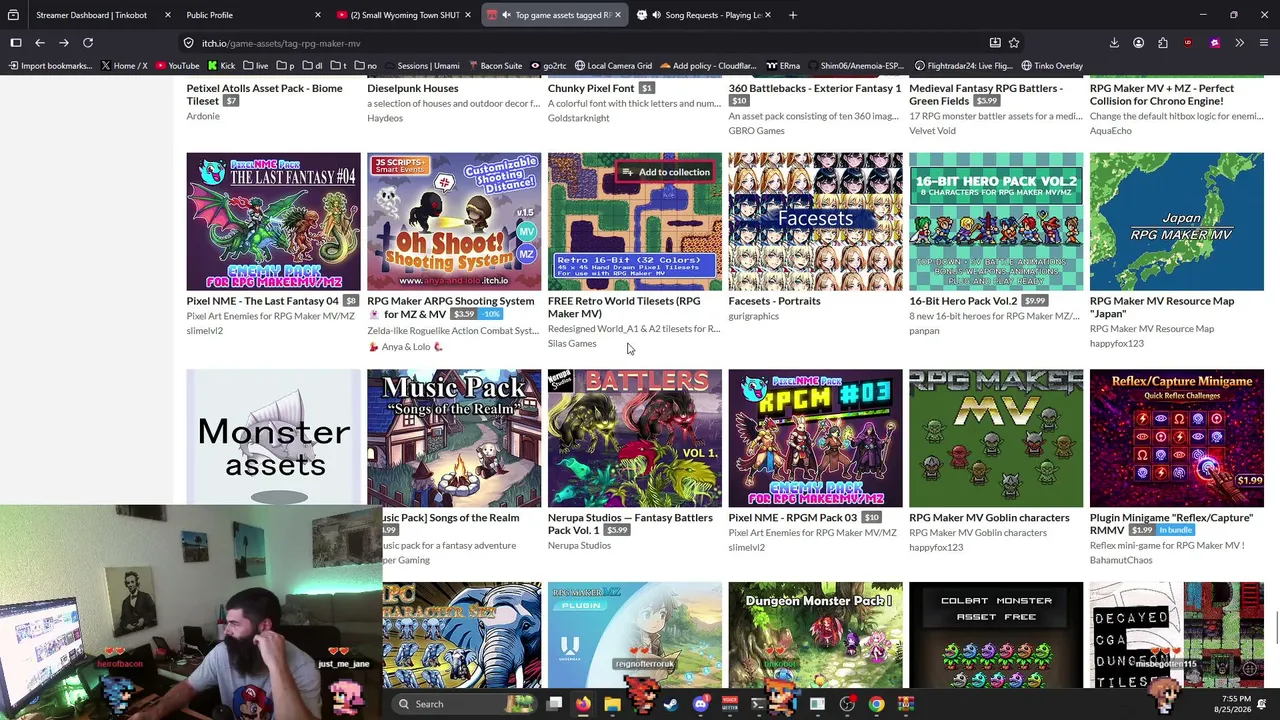Open the Bacon Suite bookmark
Viewport: 1280px width, 720px height.
494,66
